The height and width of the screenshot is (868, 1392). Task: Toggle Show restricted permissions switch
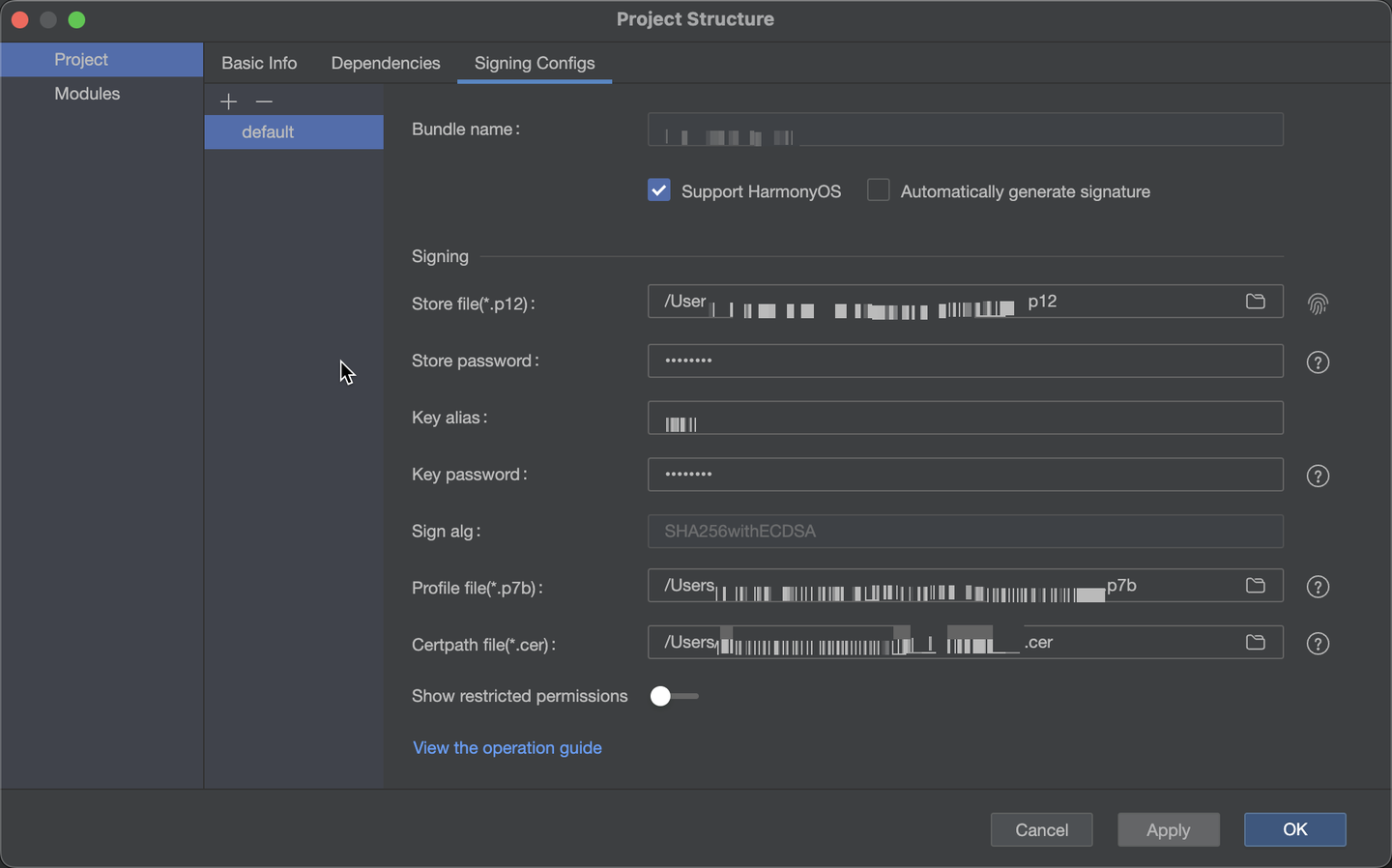click(674, 697)
